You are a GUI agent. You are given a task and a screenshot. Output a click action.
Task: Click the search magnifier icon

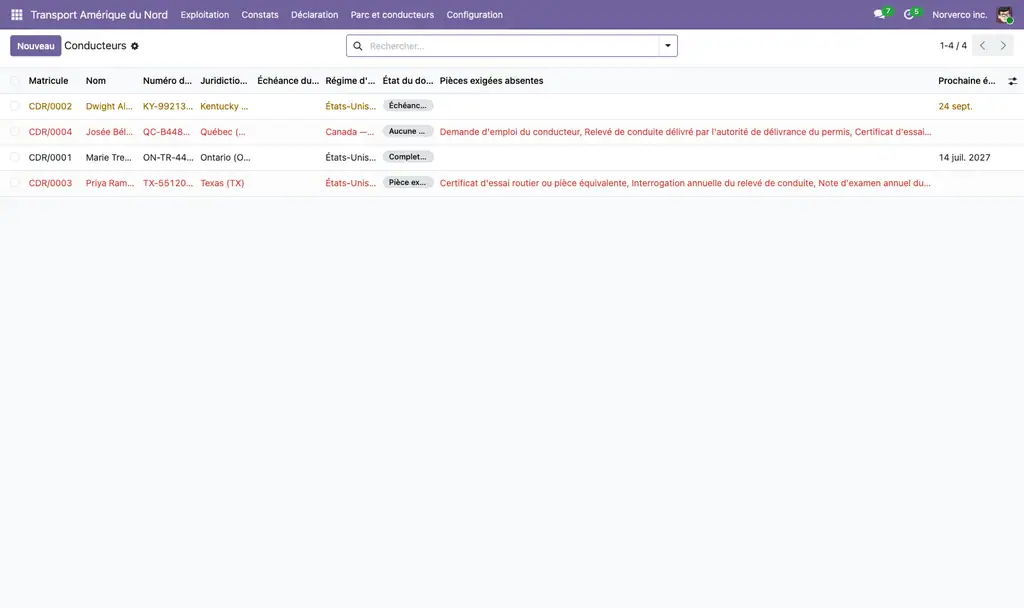(358, 46)
